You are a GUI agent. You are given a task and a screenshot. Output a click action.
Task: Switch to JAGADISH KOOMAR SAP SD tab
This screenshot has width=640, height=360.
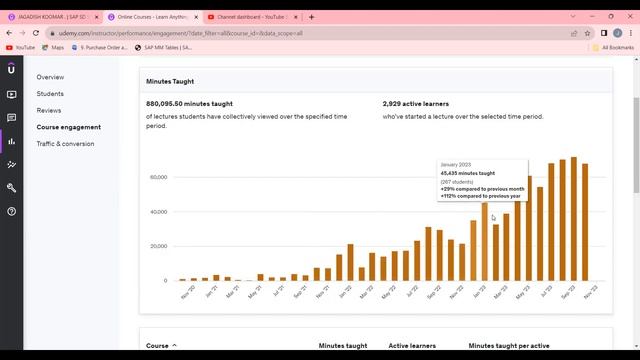tap(52, 17)
